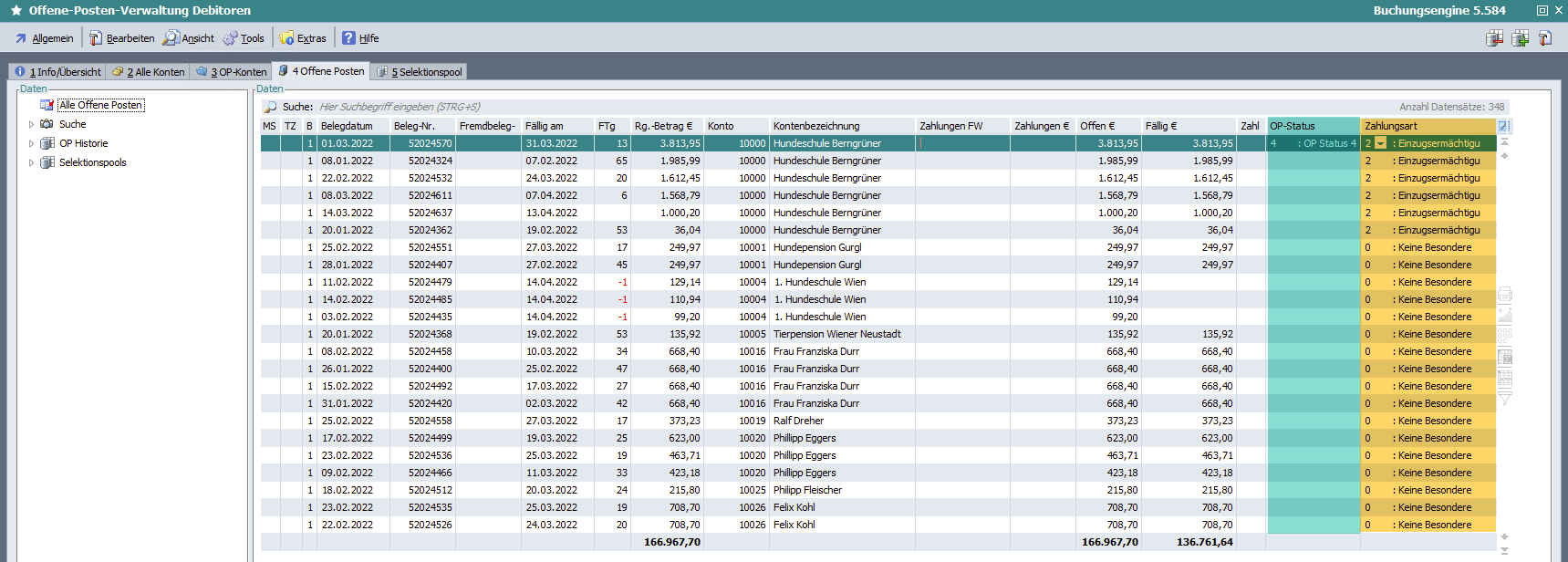This screenshot has height=562, width=1568.
Task: Click the remove-record icon with red minus
Action: 1494,38
